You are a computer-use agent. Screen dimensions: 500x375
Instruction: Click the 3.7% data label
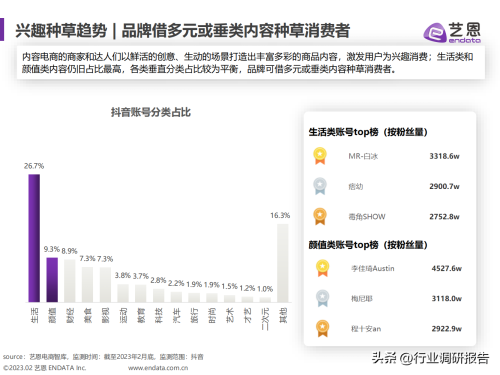pos(141,276)
